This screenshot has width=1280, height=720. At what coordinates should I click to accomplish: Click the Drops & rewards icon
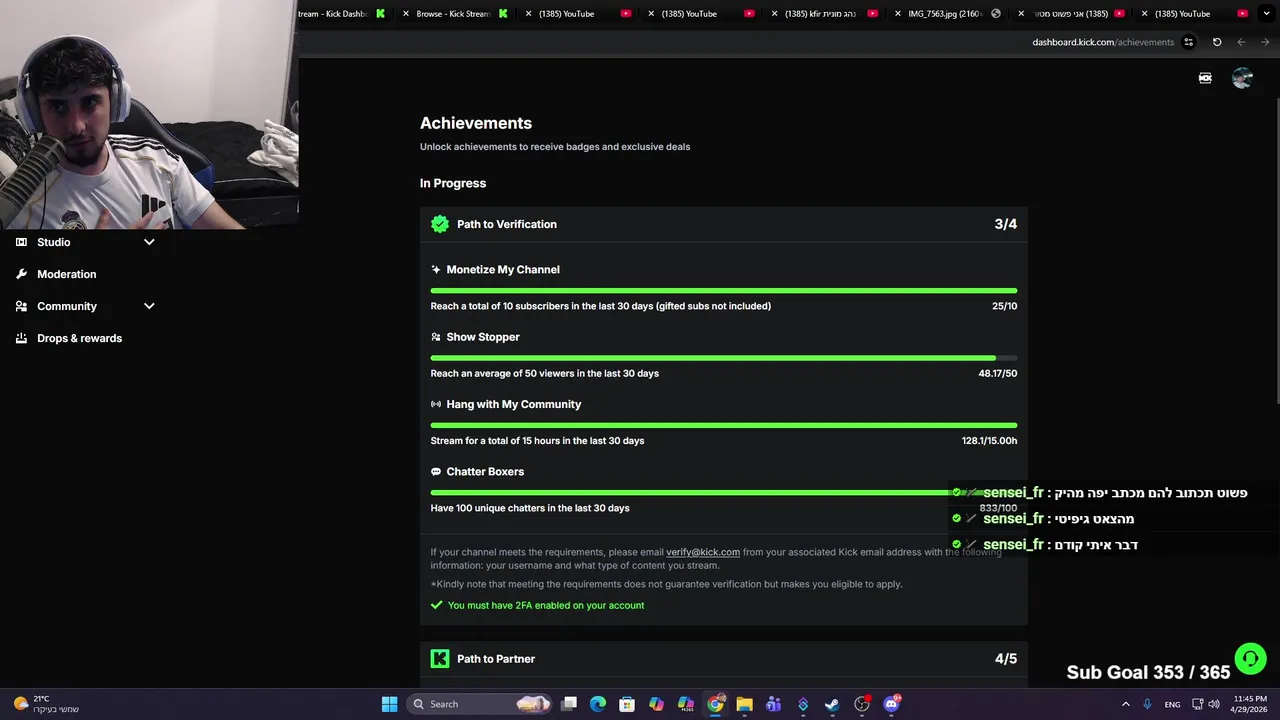(21, 338)
